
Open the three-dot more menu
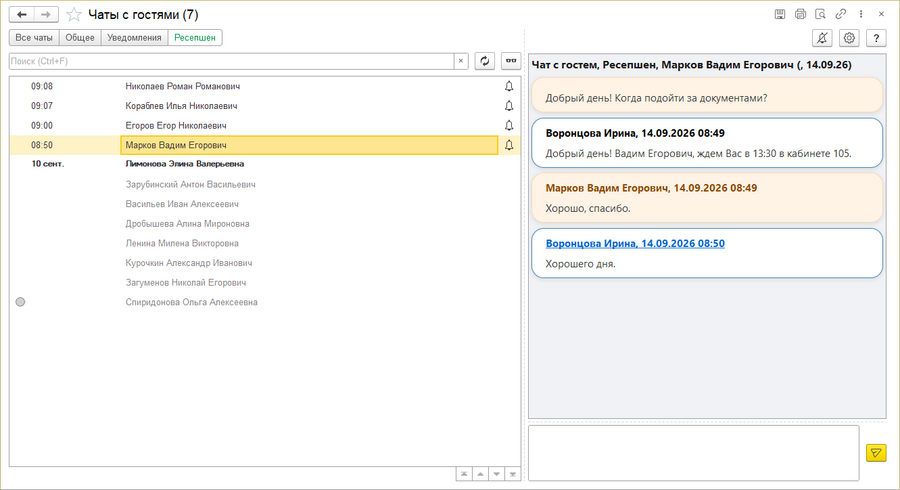click(861, 14)
